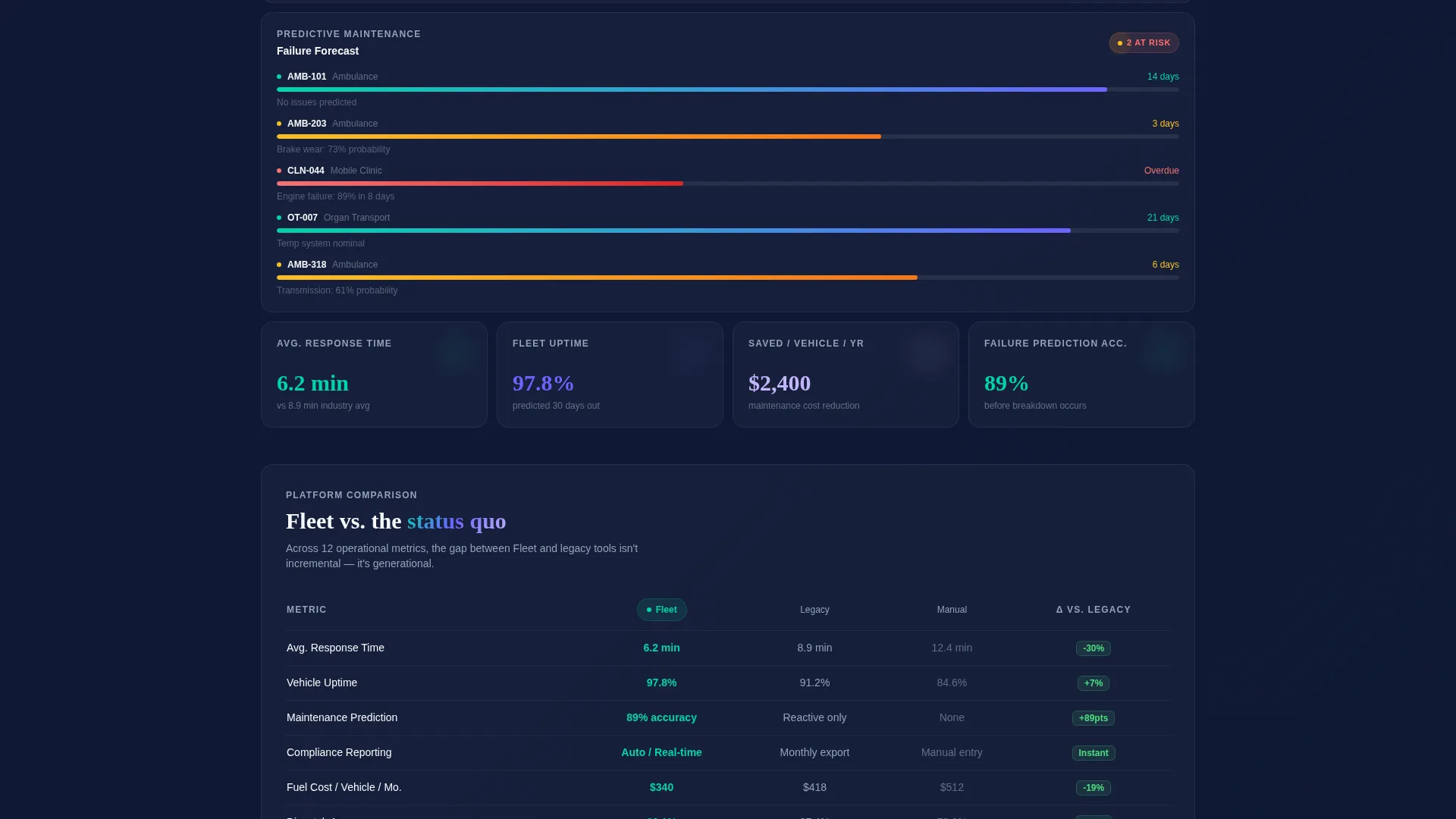This screenshot has width=1456, height=819.
Task: Click the AMB-101 progress bar
Action: click(x=728, y=89)
